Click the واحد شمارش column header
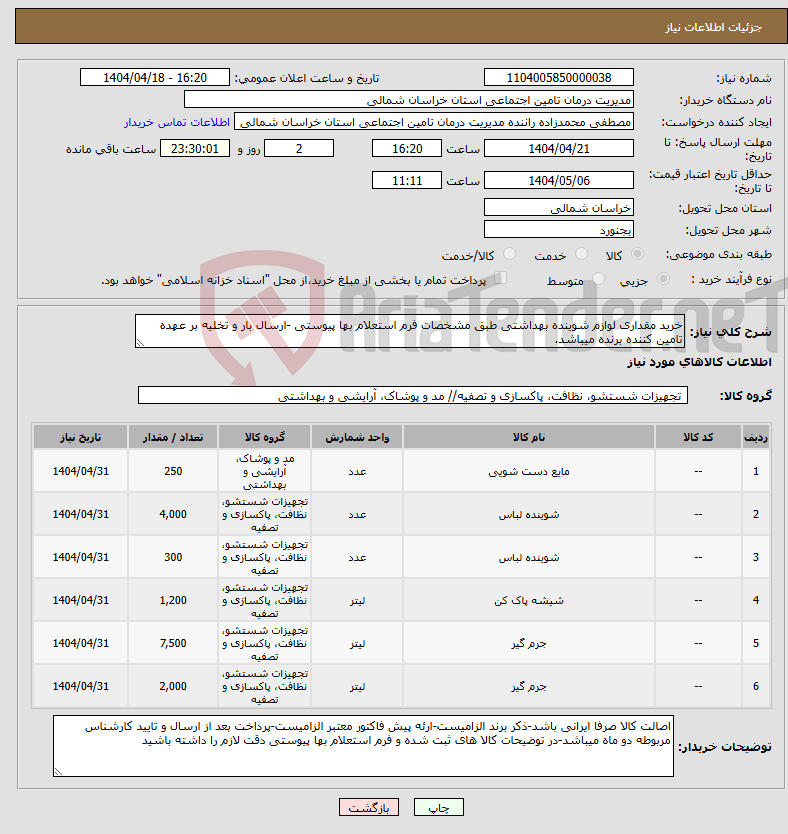Image resolution: width=788 pixels, height=834 pixels. [x=357, y=437]
